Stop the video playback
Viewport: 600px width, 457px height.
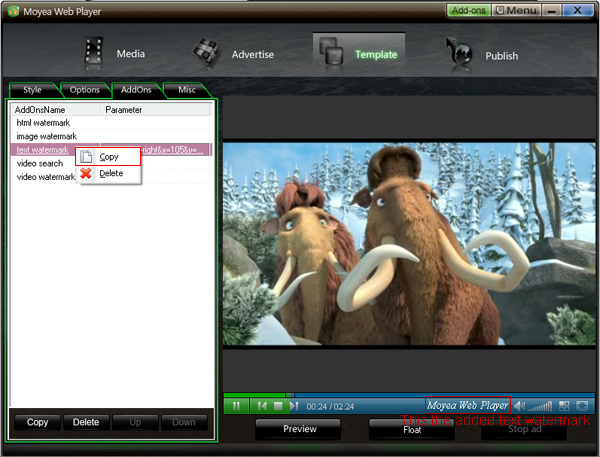278,406
